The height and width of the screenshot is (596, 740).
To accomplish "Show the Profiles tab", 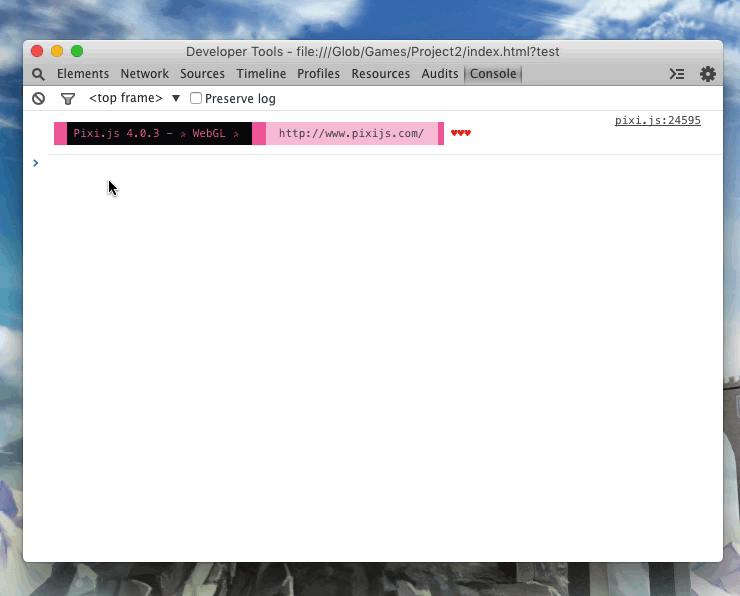I will pyautogui.click(x=318, y=74).
